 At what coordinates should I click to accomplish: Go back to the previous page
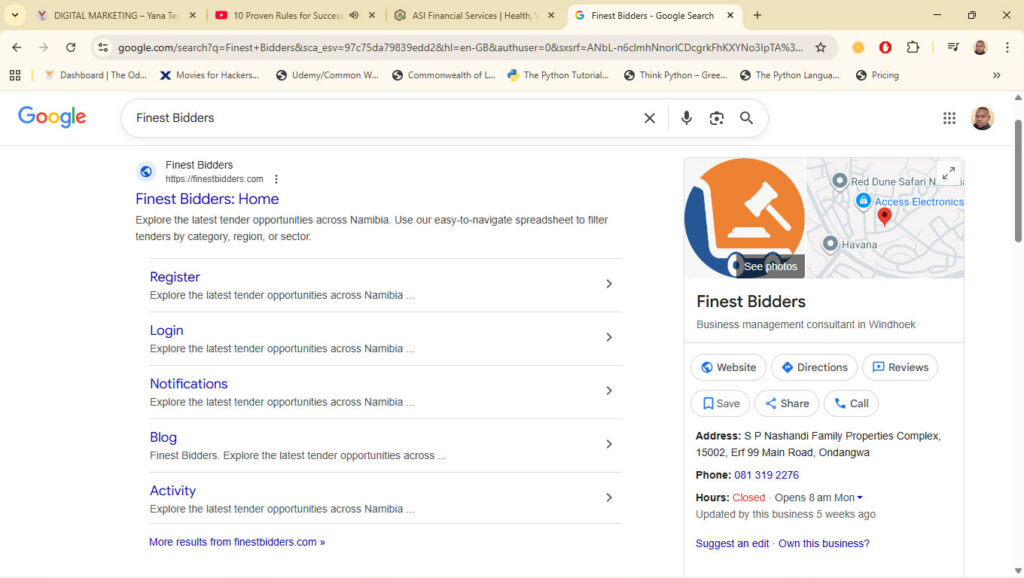pos(17,47)
